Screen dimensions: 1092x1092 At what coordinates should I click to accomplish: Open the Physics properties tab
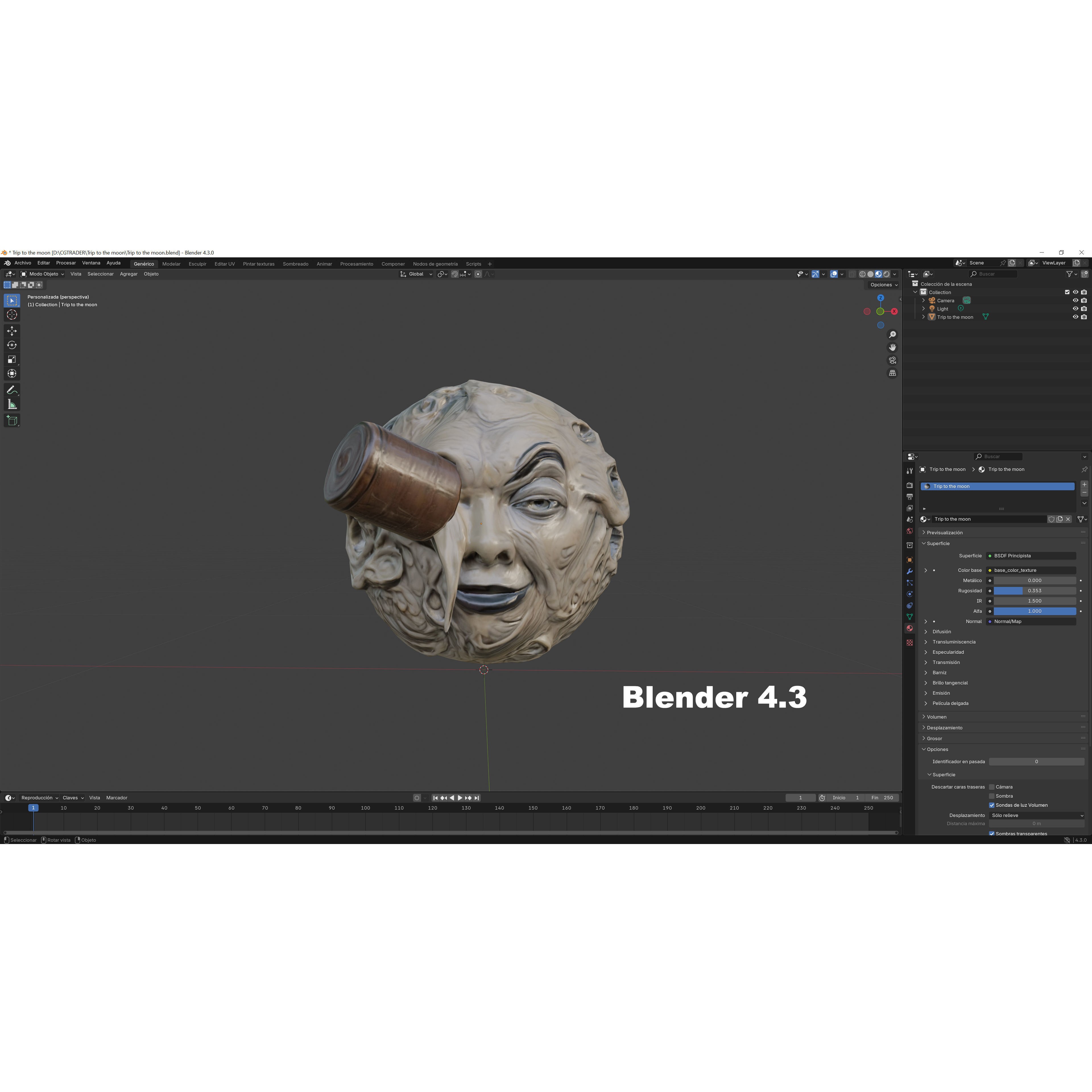click(909, 594)
